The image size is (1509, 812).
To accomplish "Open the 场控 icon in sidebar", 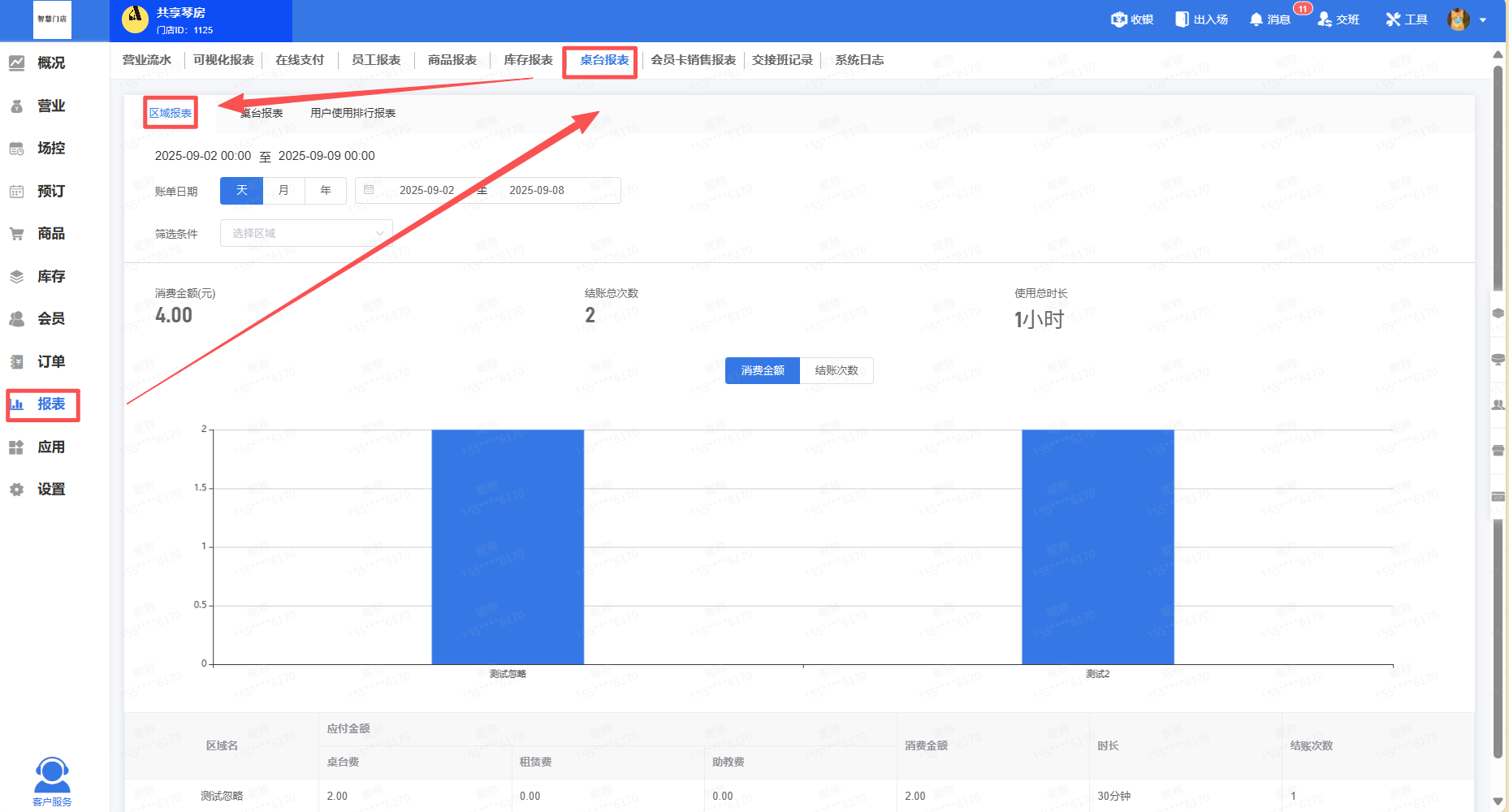I will click(16, 149).
